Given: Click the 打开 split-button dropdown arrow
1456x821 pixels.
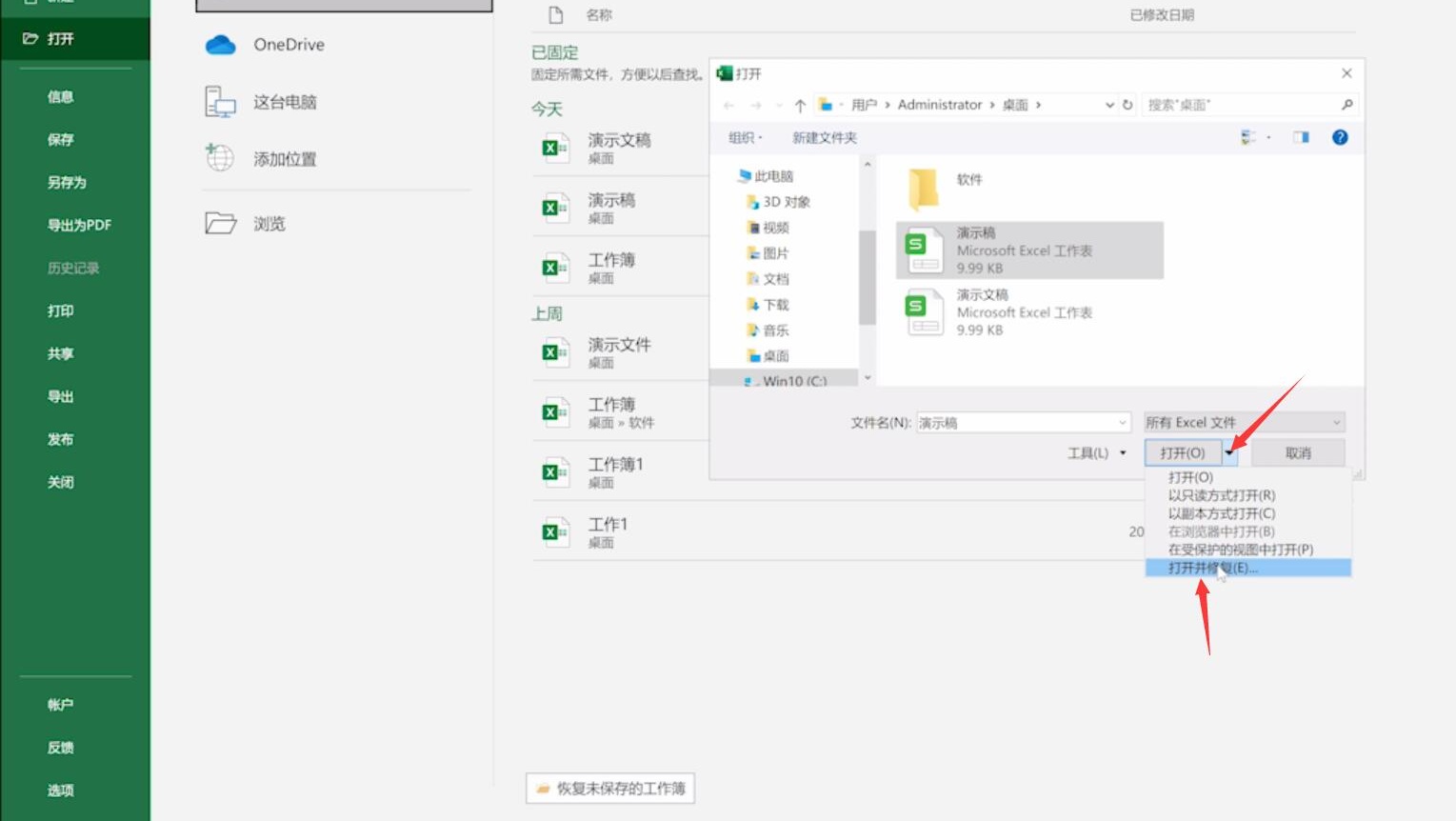Looking at the screenshot, I should (x=1229, y=452).
